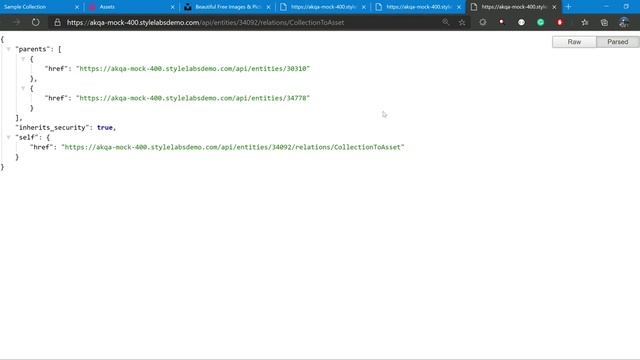Select the active akqa-mock-400 tab
Screen dimensions: 640x360
513,7
